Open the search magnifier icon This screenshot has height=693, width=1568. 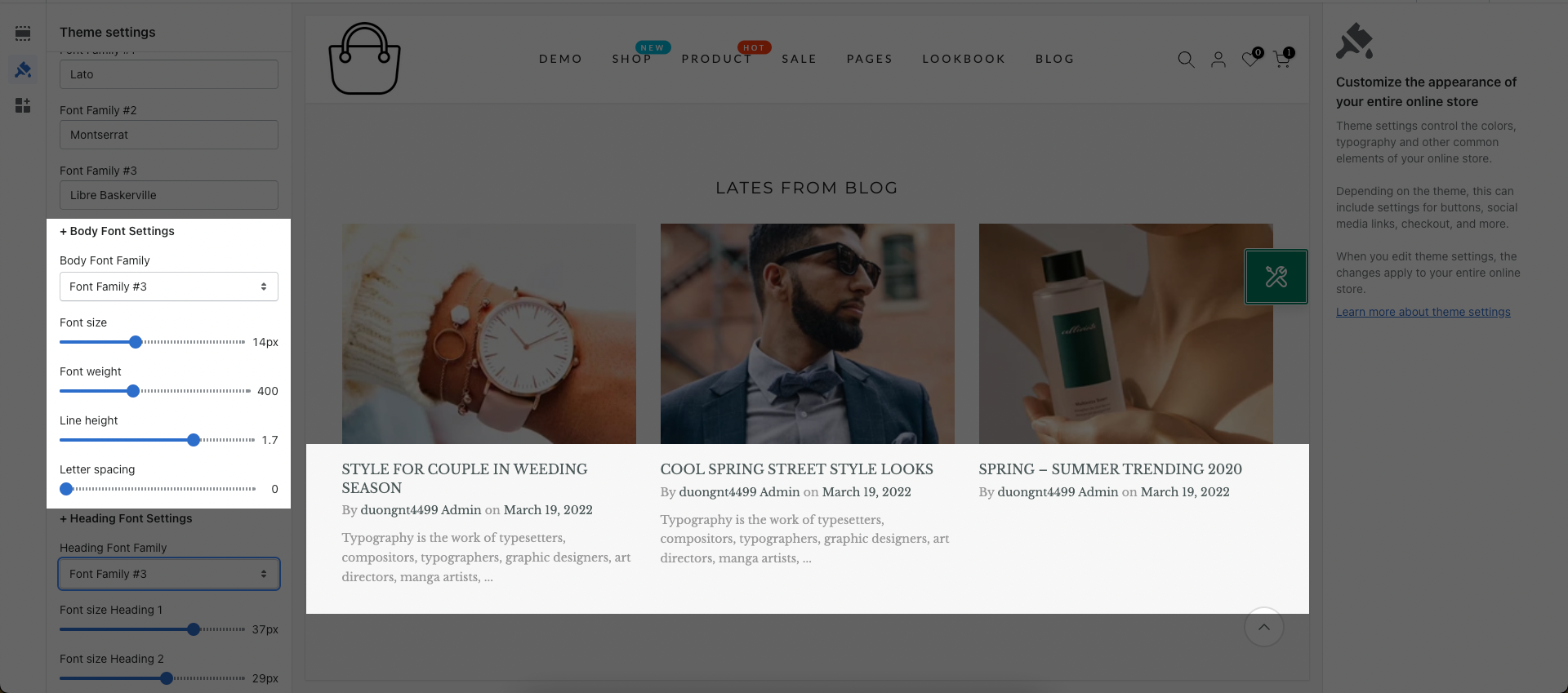[1186, 59]
